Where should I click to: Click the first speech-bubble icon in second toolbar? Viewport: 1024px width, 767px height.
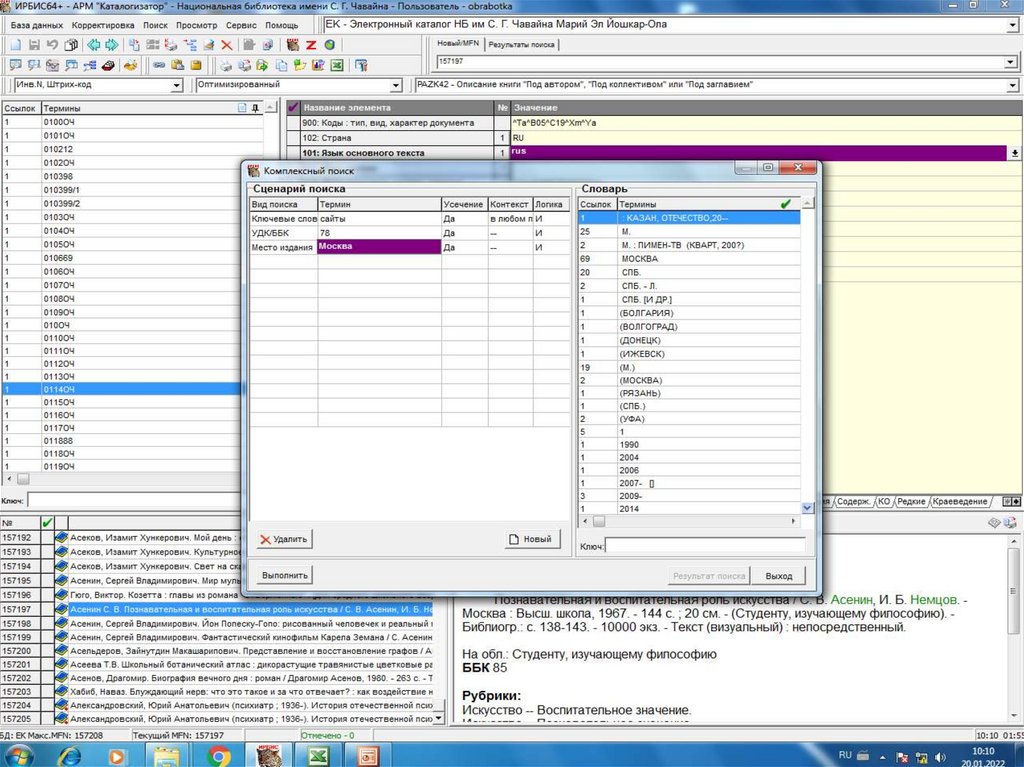(x=16, y=65)
